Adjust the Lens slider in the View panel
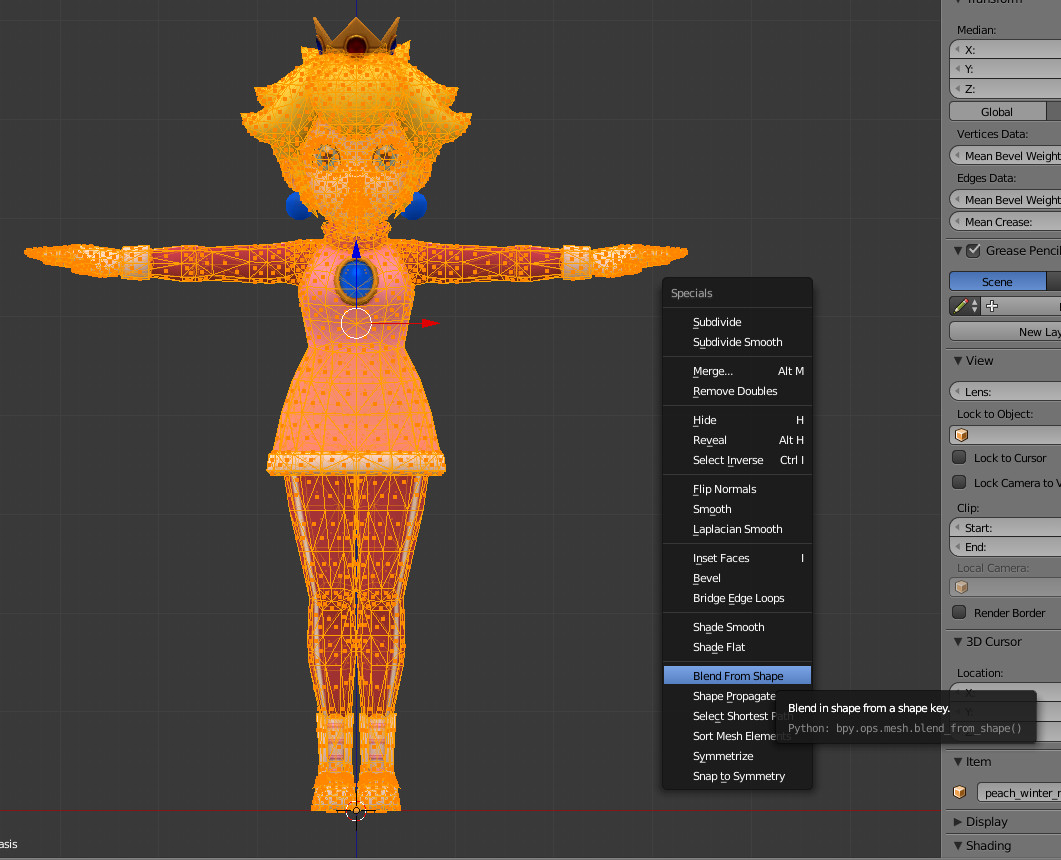Viewport: 1061px width, 860px height. coord(1005,391)
